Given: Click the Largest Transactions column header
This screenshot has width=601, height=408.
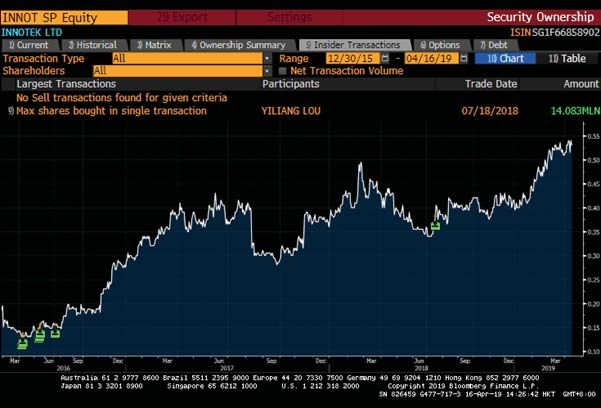Looking at the screenshot, I should 66,84.
